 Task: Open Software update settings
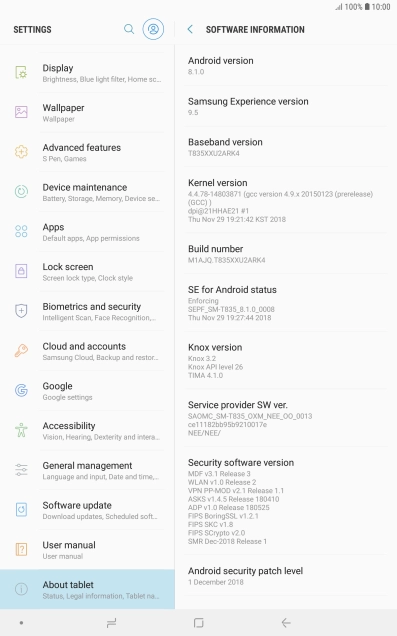(87, 510)
